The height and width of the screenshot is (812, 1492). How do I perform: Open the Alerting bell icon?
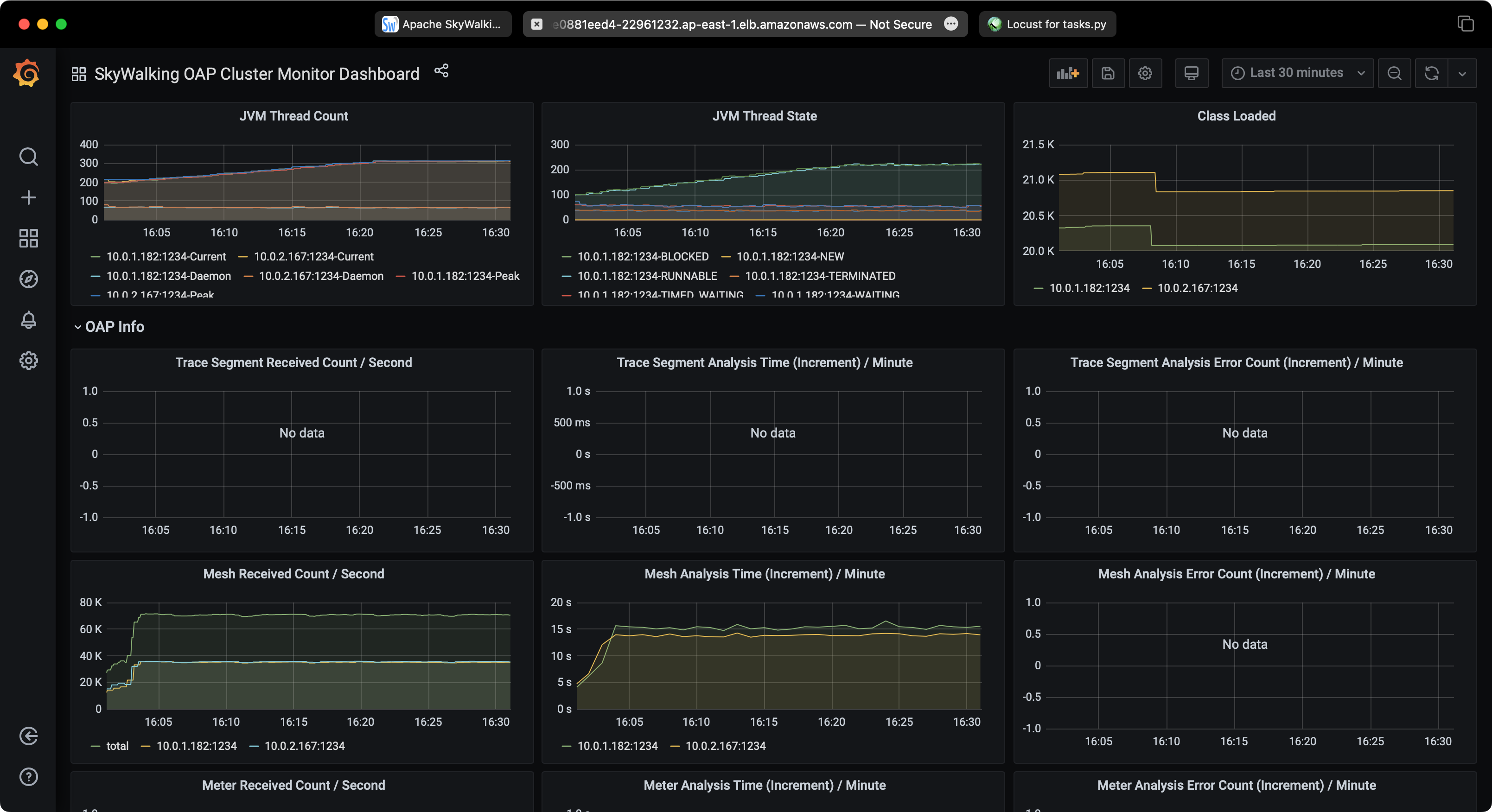pos(28,320)
